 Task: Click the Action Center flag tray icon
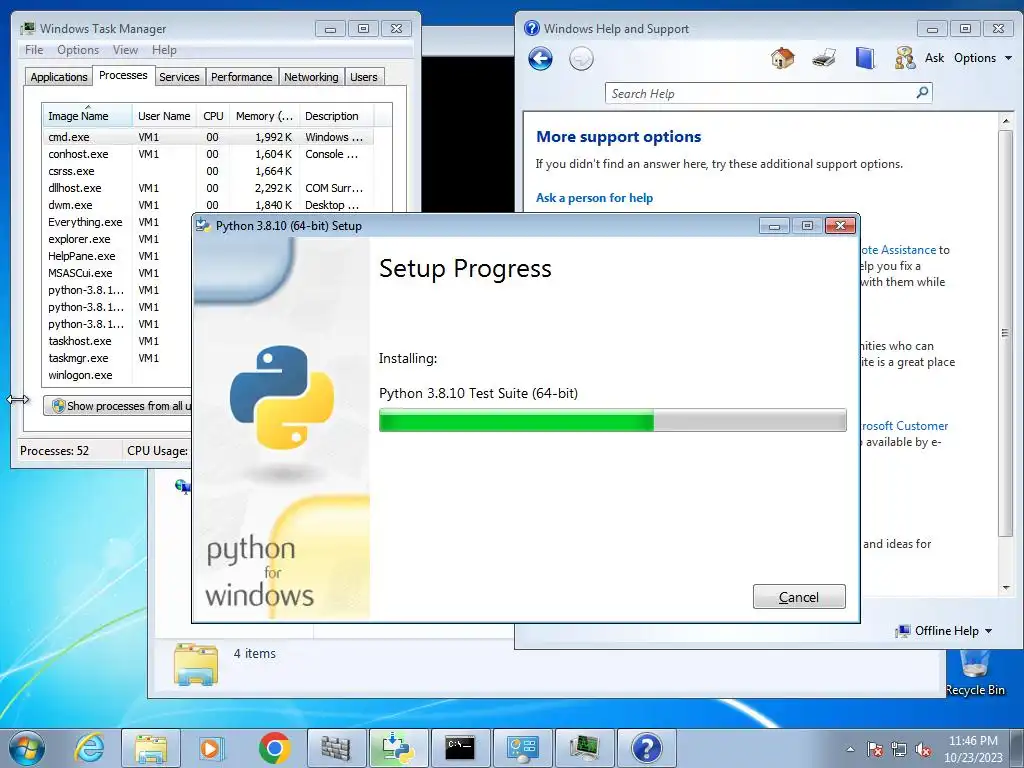pos(874,749)
